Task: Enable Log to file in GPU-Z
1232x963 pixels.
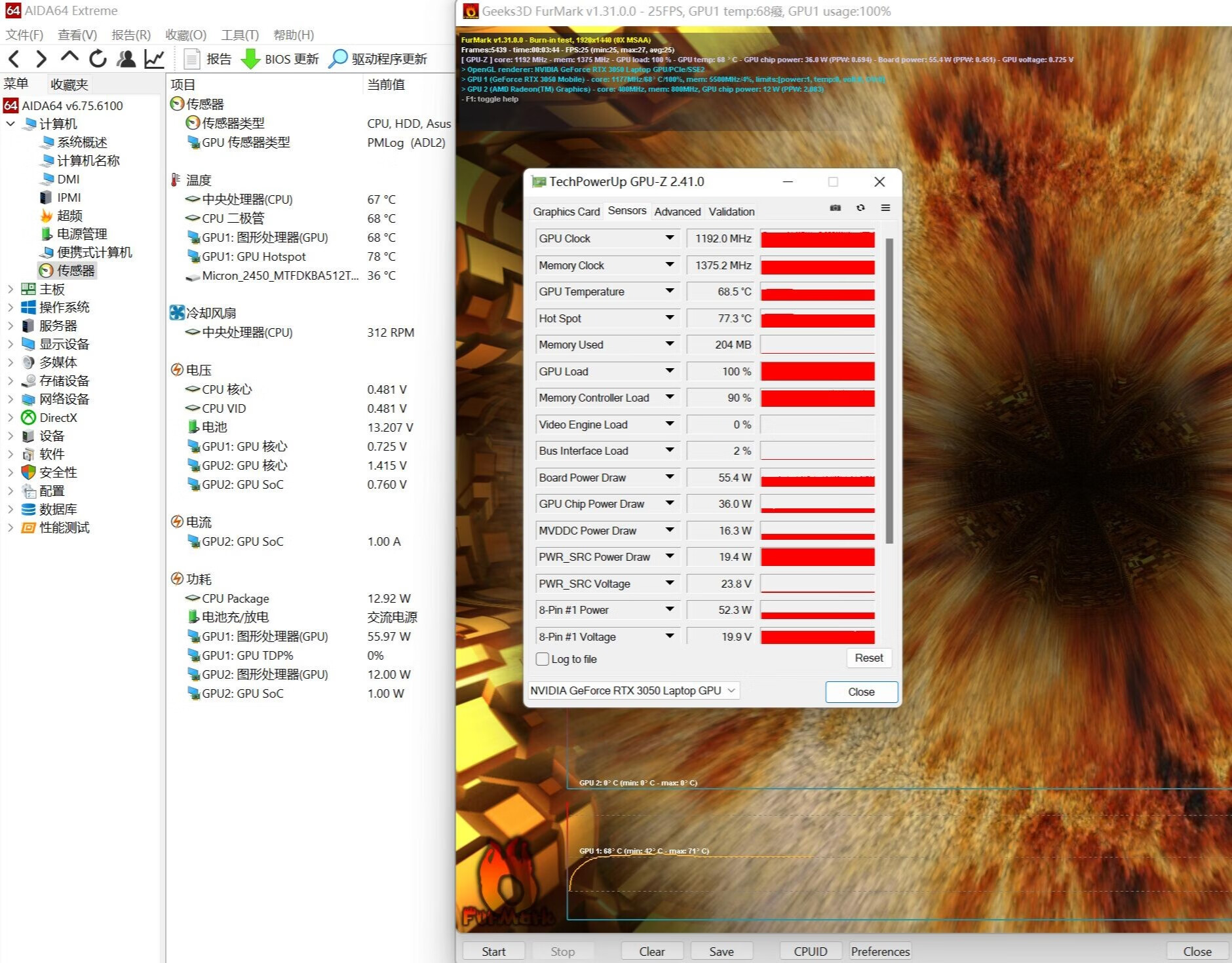Action: (542, 659)
